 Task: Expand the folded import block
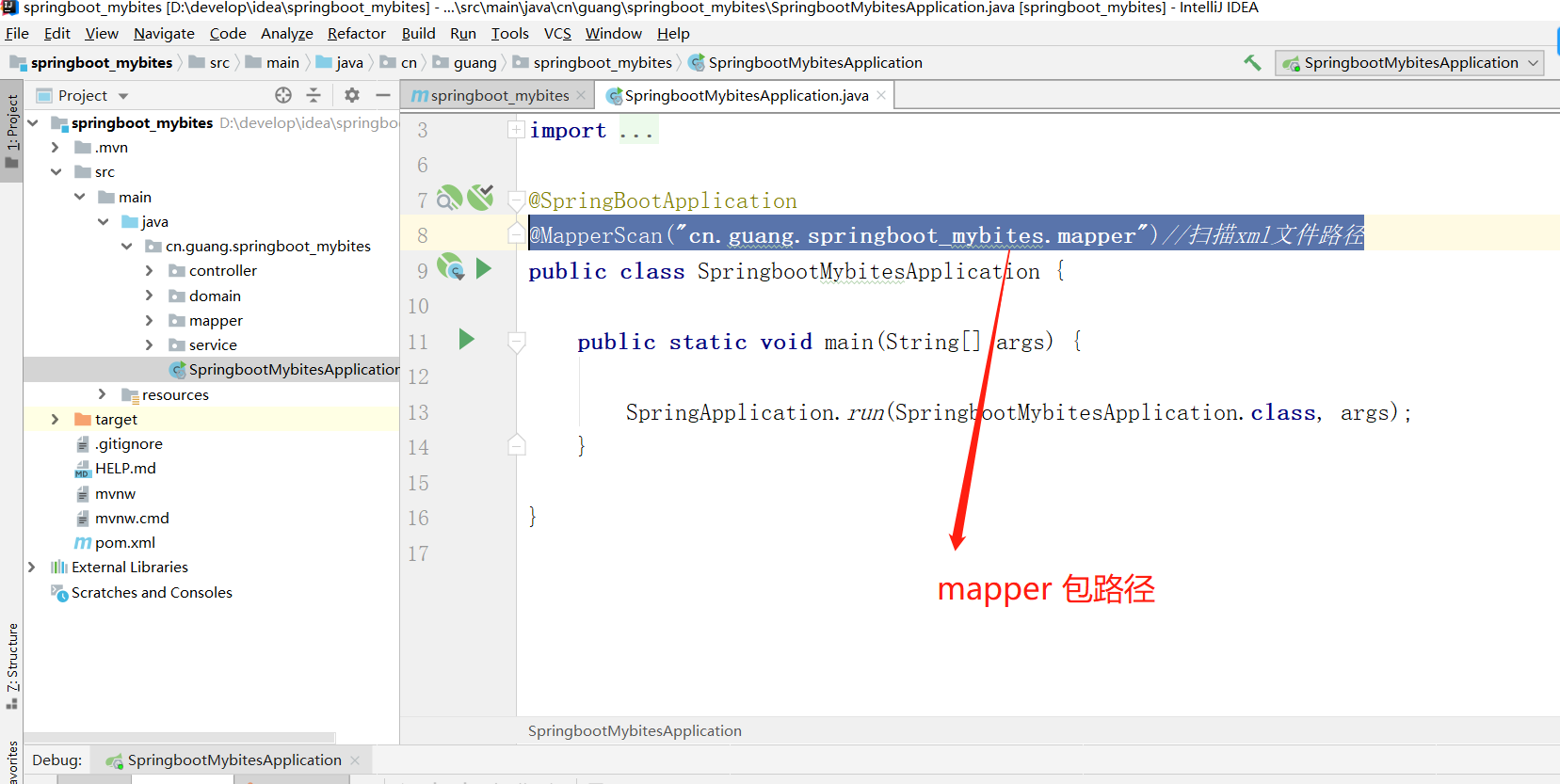click(x=516, y=130)
